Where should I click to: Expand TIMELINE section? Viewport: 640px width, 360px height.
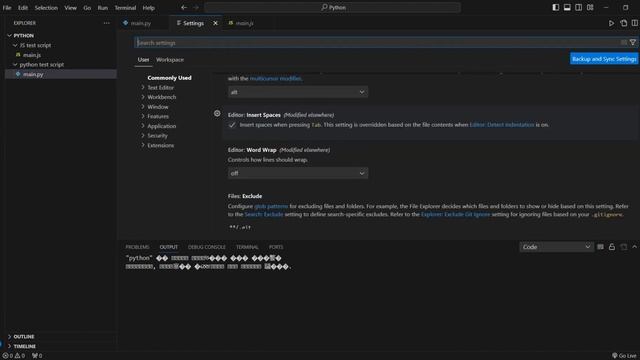point(24,346)
